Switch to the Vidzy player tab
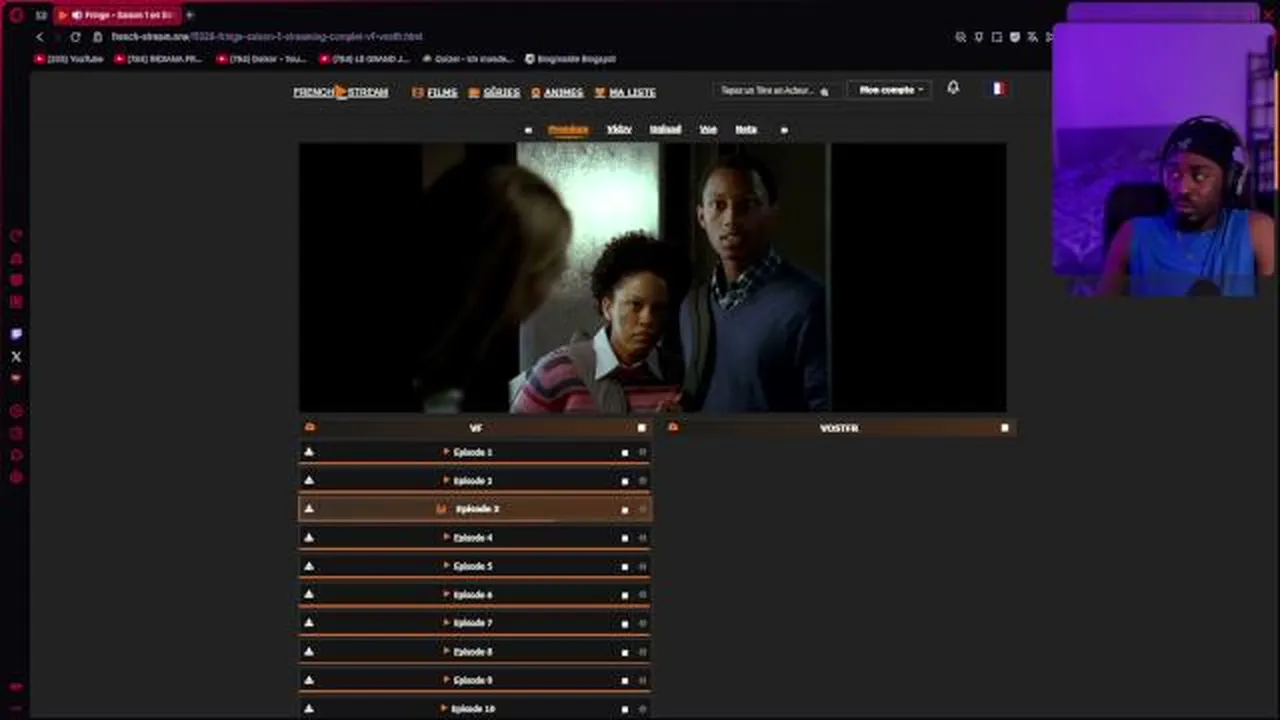The height and width of the screenshot is (720, 1280). 619,129
